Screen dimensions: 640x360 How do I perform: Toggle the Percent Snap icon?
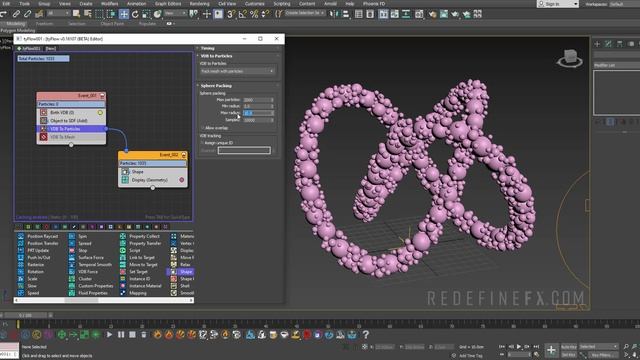pyautogui.click(x=254, y=14)
